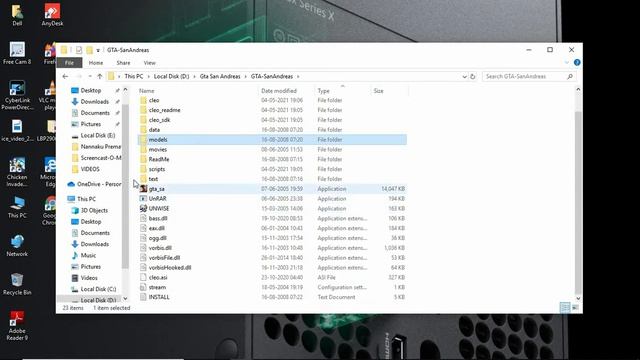Viewport: 640px width, 360px height.
Task: Open the address bar history dropdown
Action: tap(464, 76)
